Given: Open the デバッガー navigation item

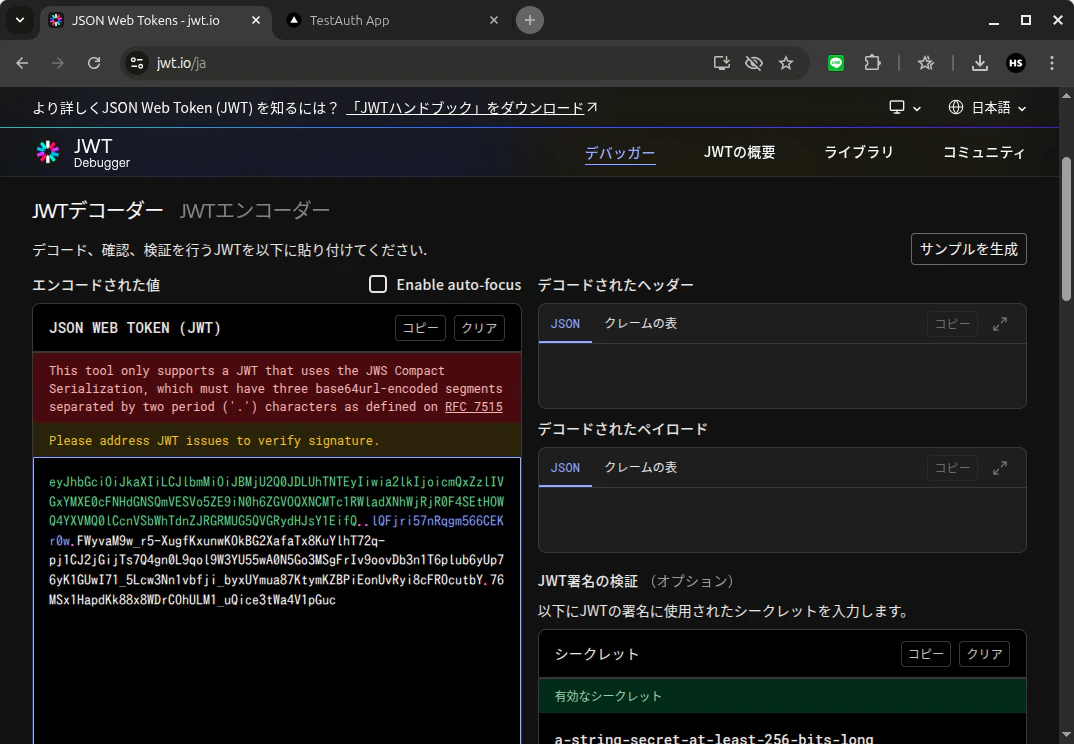Looking at the screenshot, I should 620,153.
